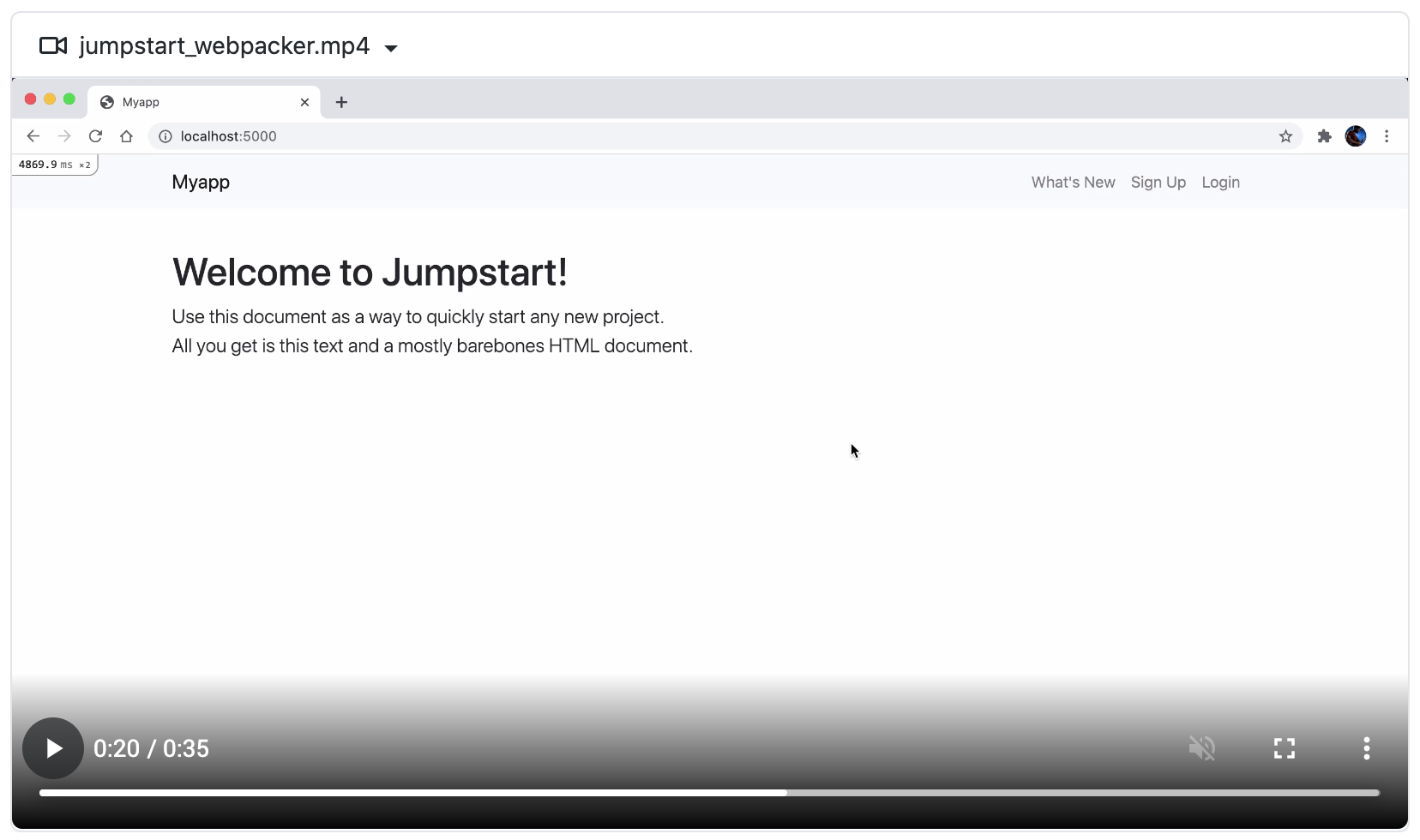
Task: Bookmark this page with the star icon
Action: click(1285, 135)
